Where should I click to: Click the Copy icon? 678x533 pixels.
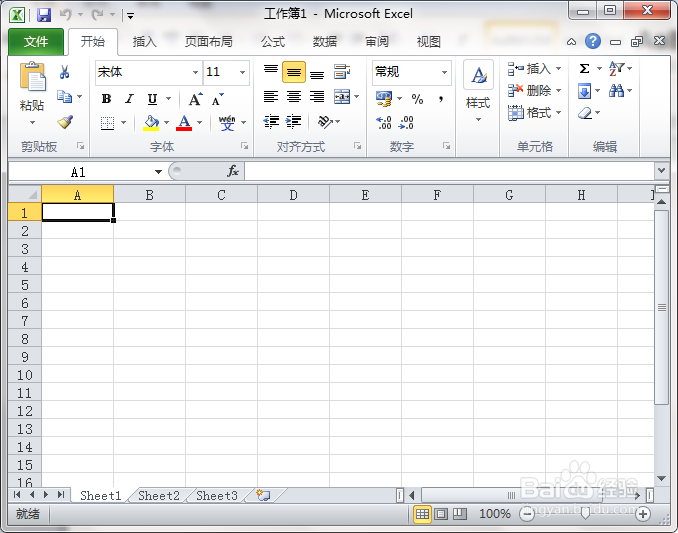coord(64,96)
